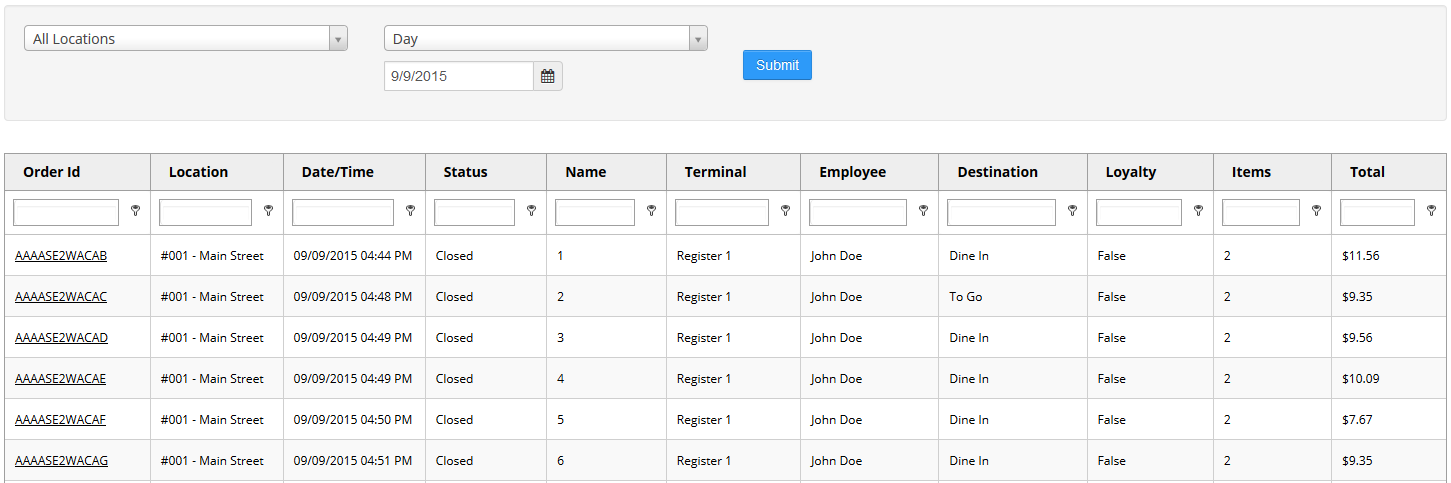Focus the Date/Time filter text box

pyautogui.click(x=343, y=212)
